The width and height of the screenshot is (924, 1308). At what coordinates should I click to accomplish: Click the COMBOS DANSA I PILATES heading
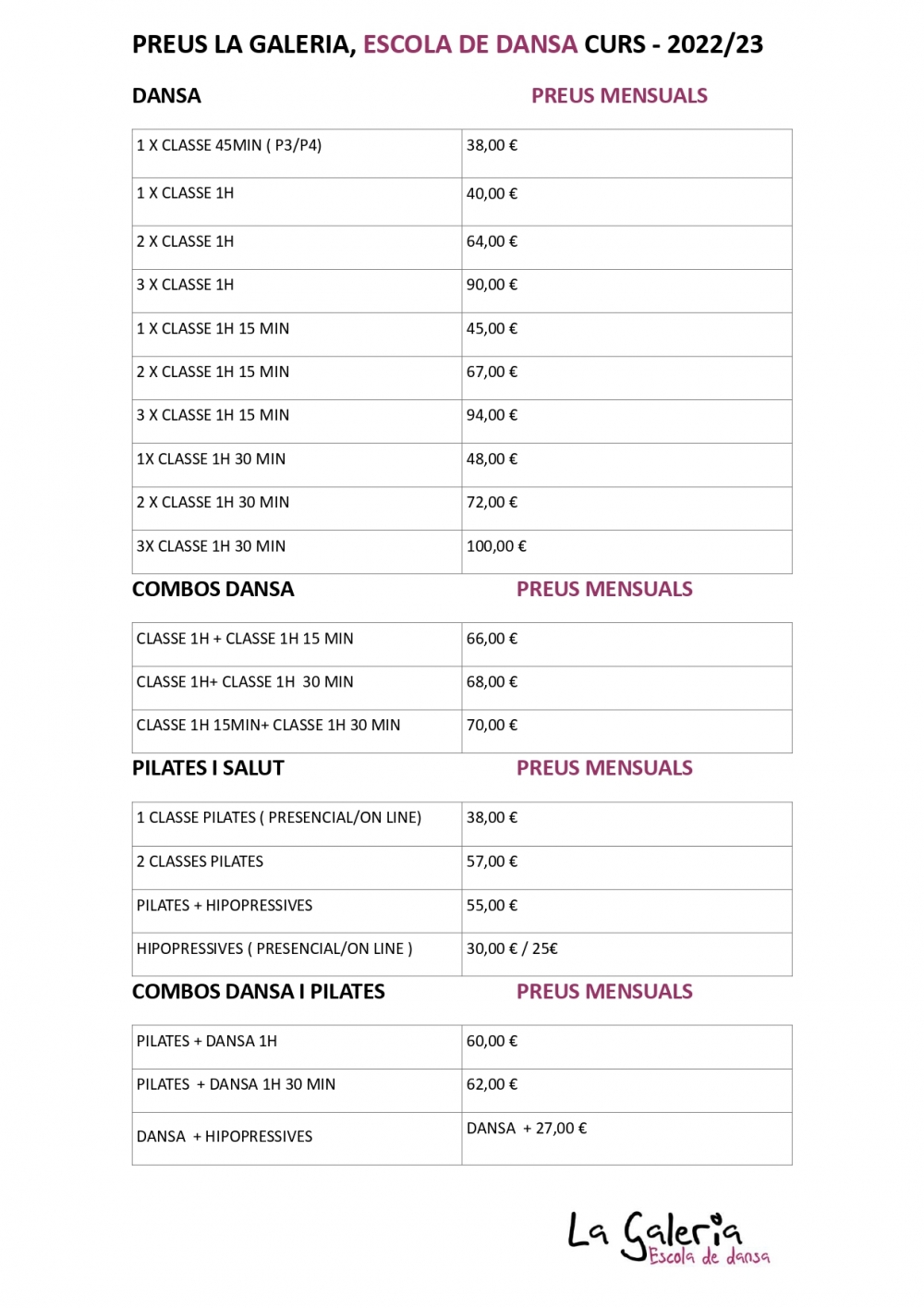coord(258,992)
